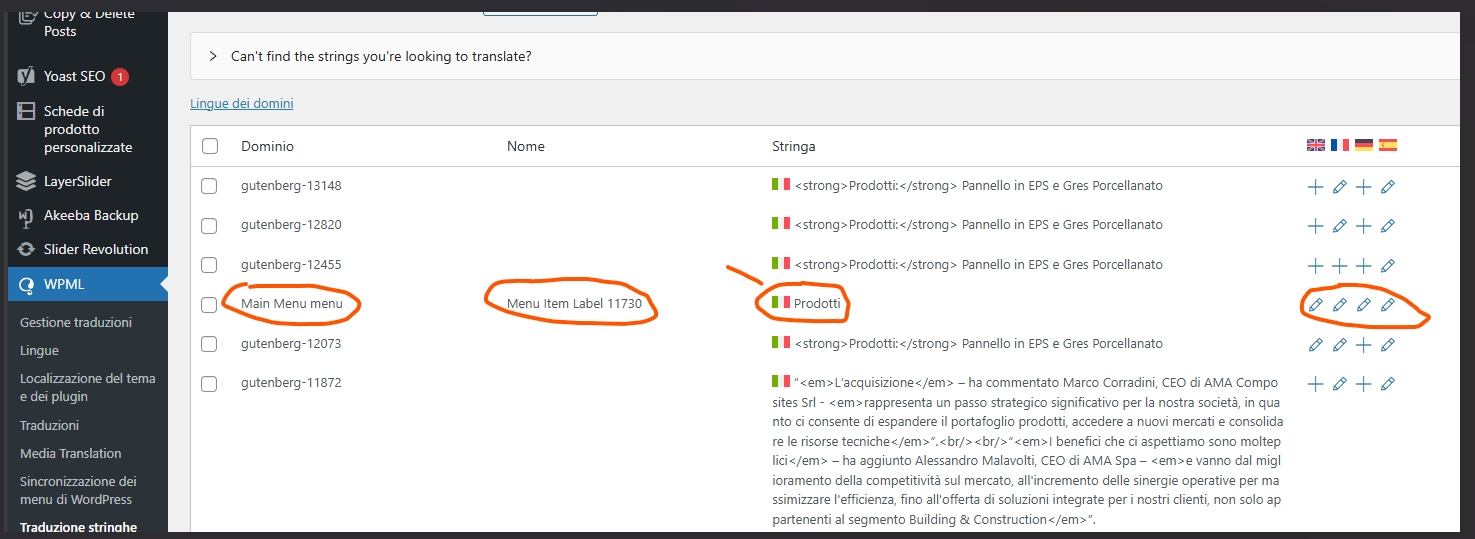Toggle the select-all checkbox in table header

pyautogui.click(x=210, y=146)
